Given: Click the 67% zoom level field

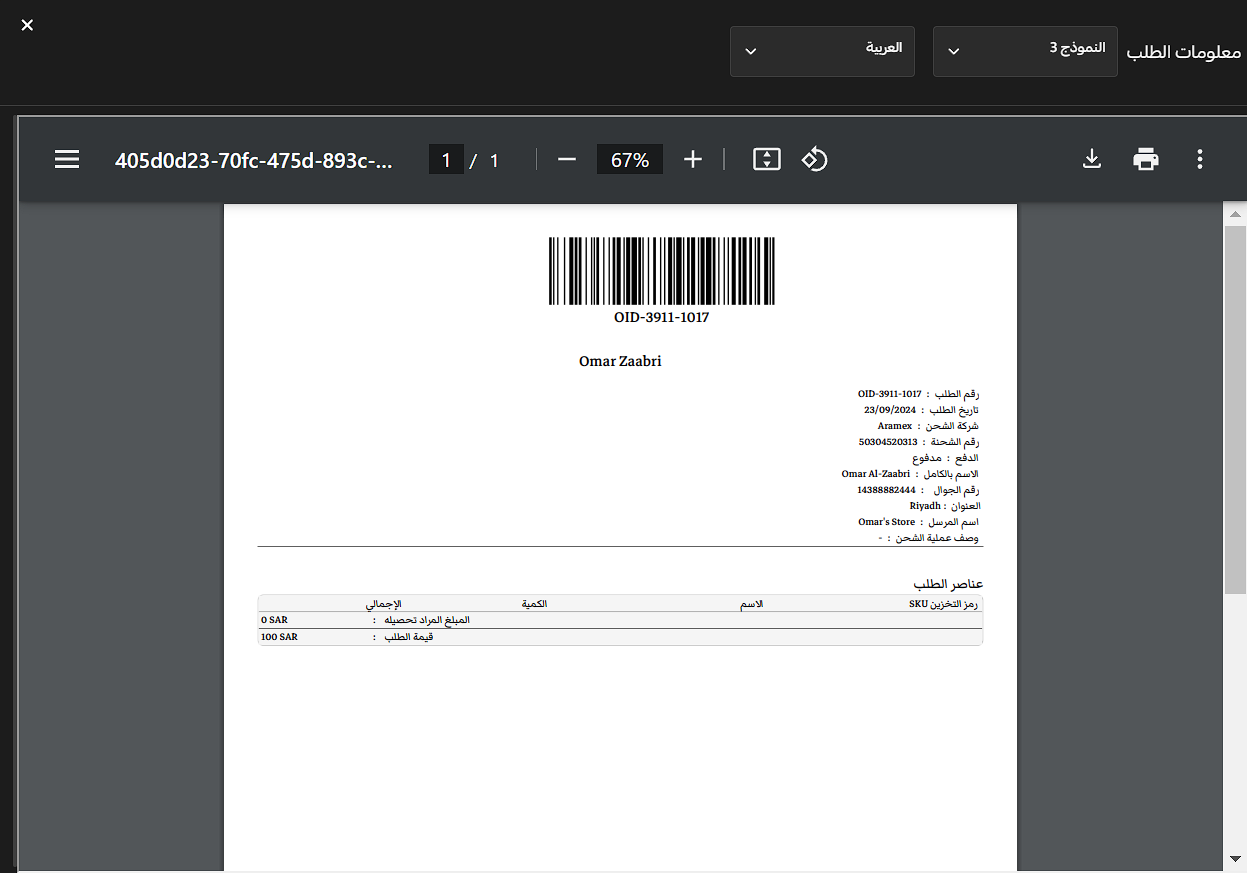Looking at the screenshot, I should click(x=630, y=159).
